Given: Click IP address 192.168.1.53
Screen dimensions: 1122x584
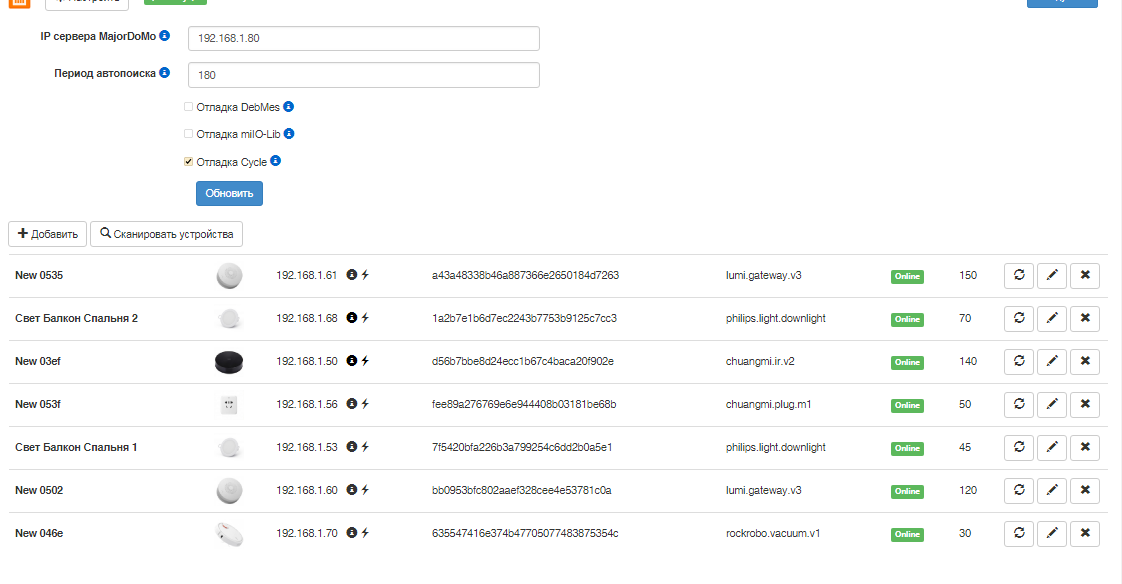Looking at the screenshot, I should [307, 447].
